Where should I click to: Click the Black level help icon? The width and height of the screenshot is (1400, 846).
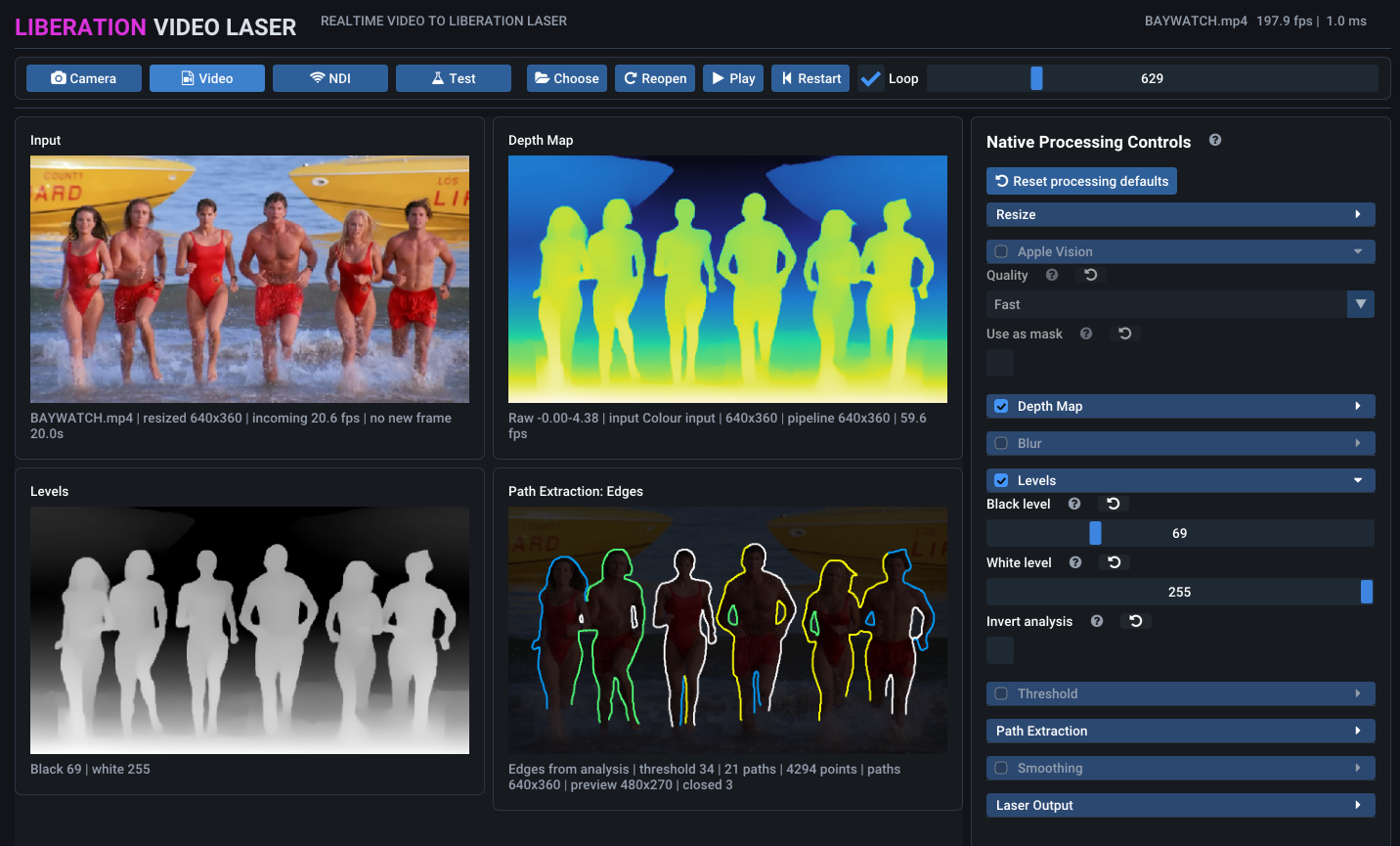click(x=1074, y=504)
